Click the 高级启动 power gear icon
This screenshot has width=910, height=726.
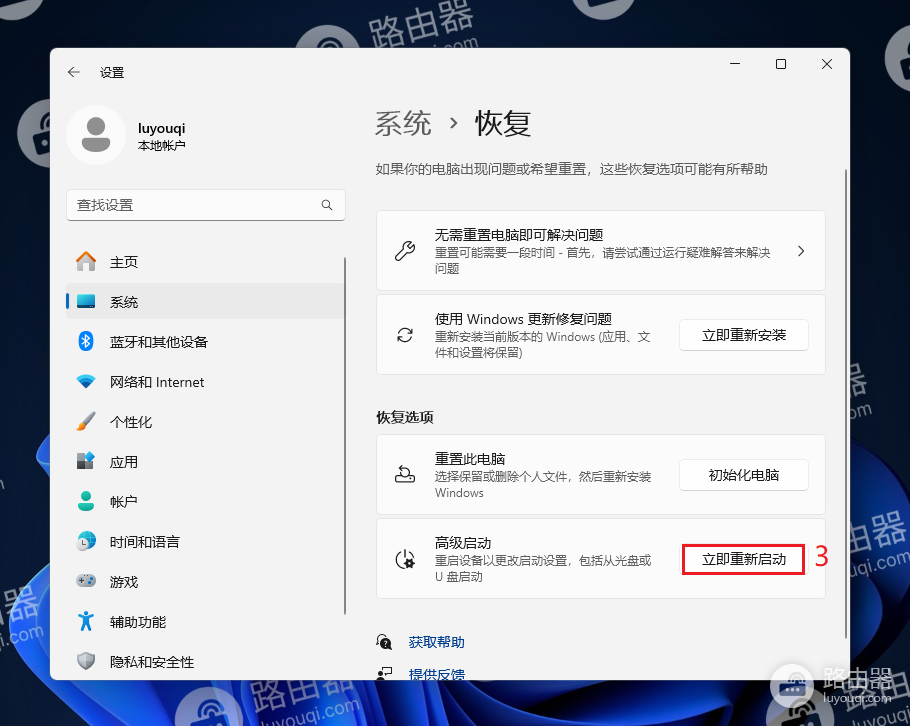click(405, 559)
